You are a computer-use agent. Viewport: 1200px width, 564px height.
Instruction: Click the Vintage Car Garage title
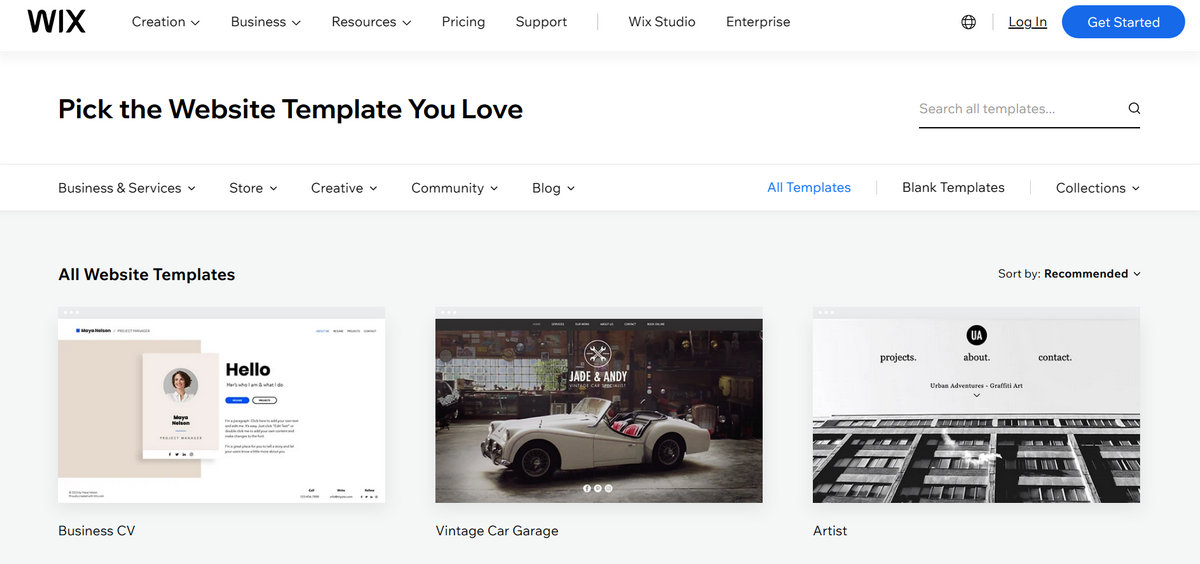[497, 531]
